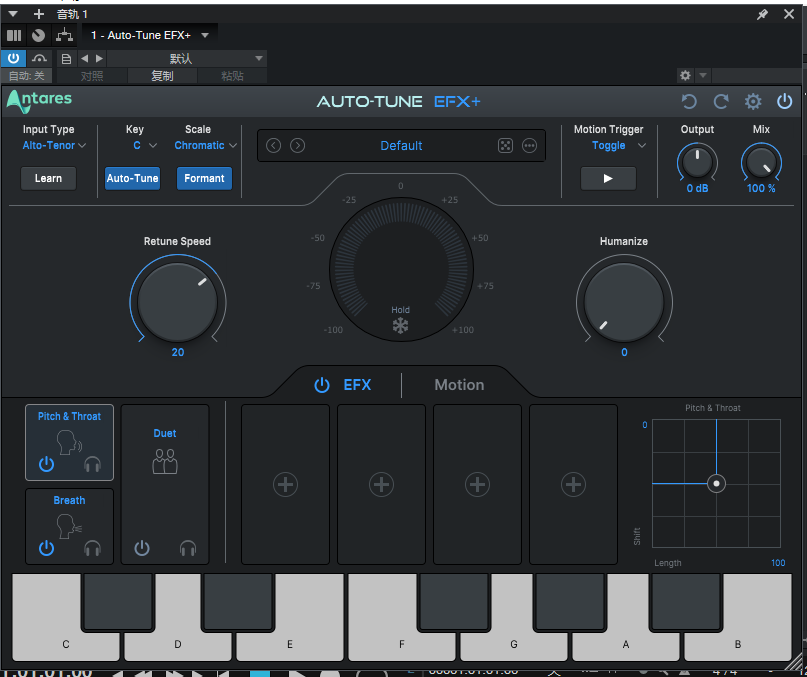The height and width of the screenshot is (677, 807).
Task: Click the Motion Trigger play button
Action: point(608,178)
